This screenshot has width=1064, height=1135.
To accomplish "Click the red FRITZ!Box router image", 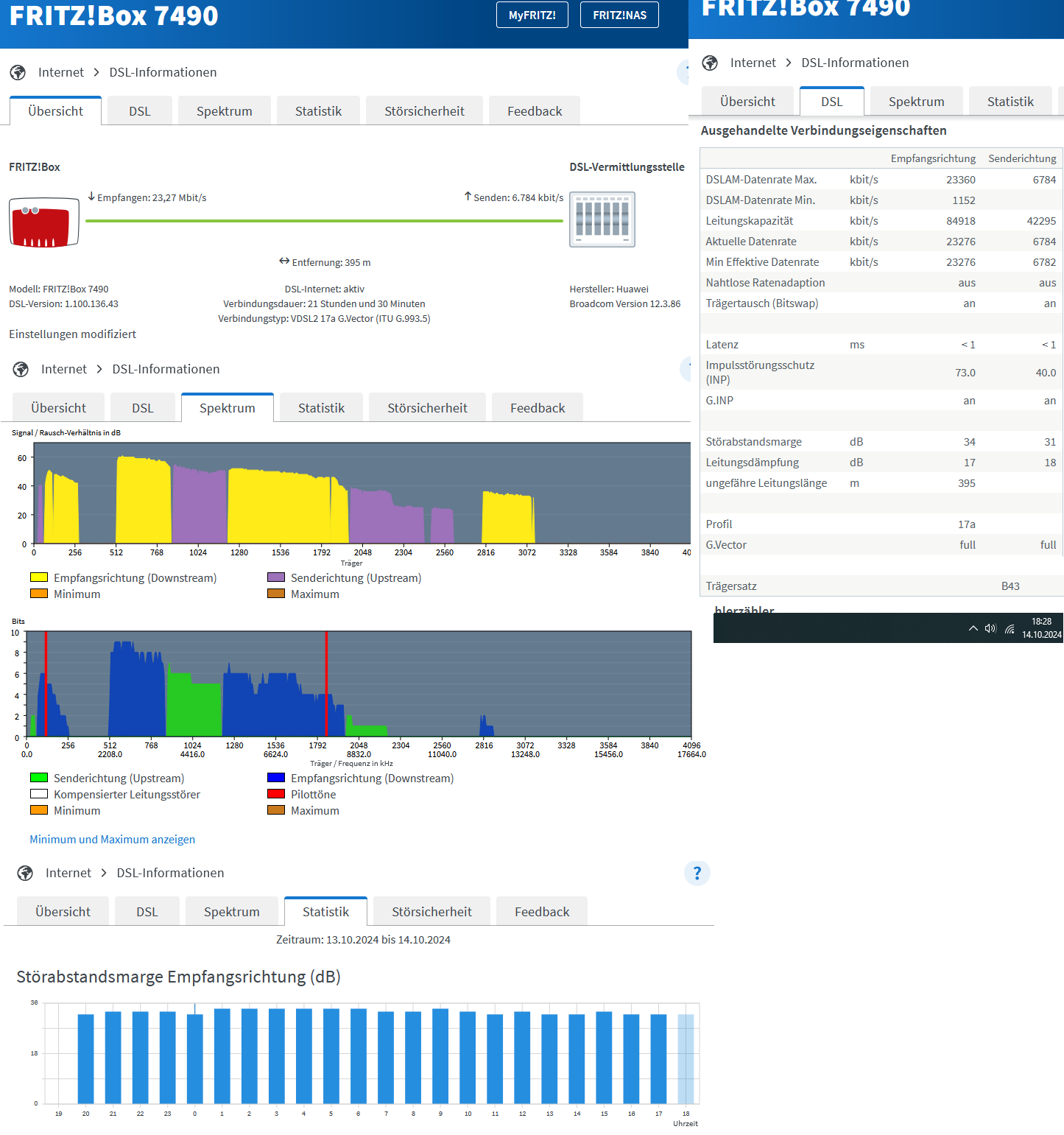I will coord(44,222).
